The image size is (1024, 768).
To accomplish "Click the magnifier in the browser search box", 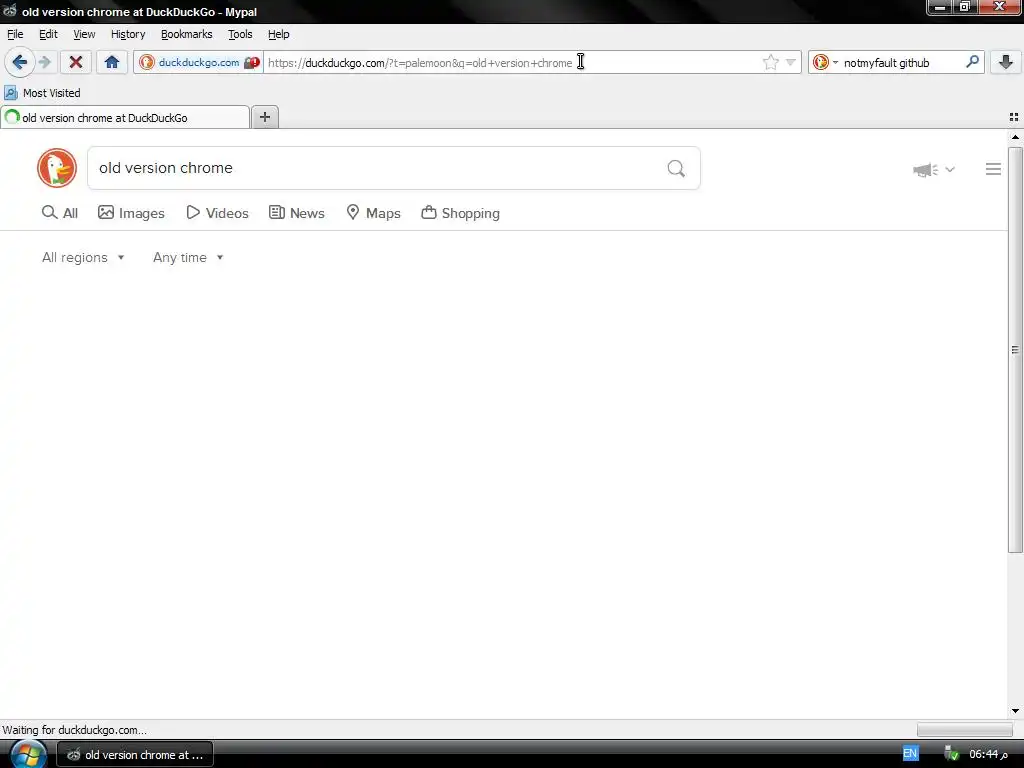I will pos(972,62).
